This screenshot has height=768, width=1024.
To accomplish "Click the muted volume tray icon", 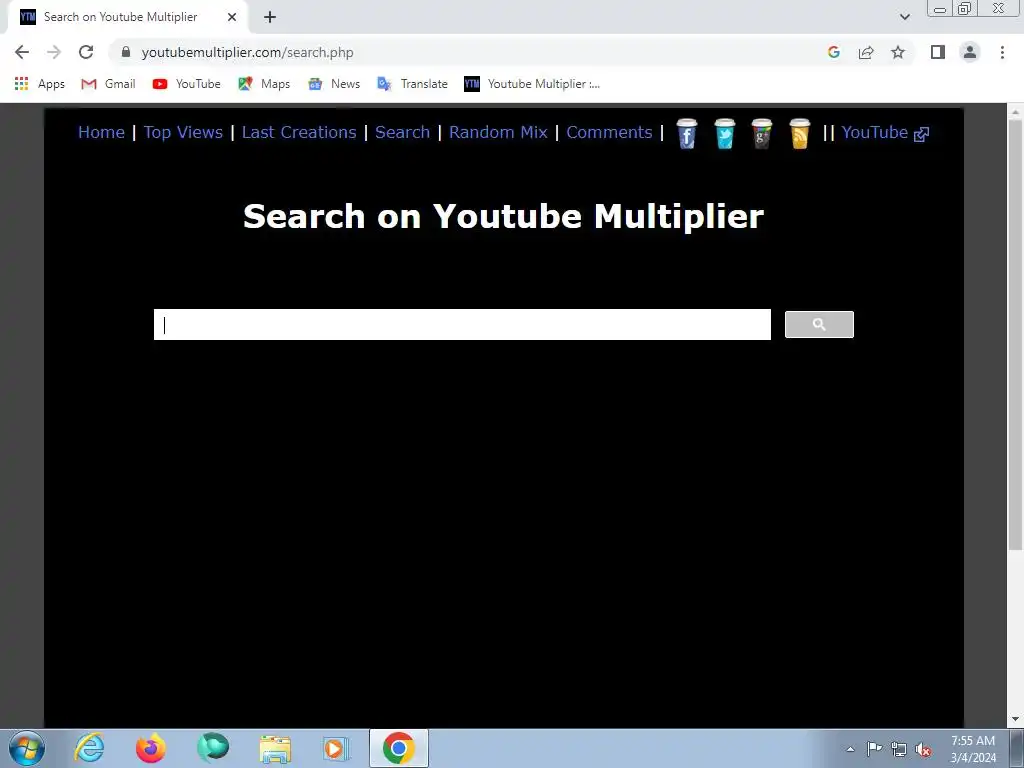I will coord(923,749).
